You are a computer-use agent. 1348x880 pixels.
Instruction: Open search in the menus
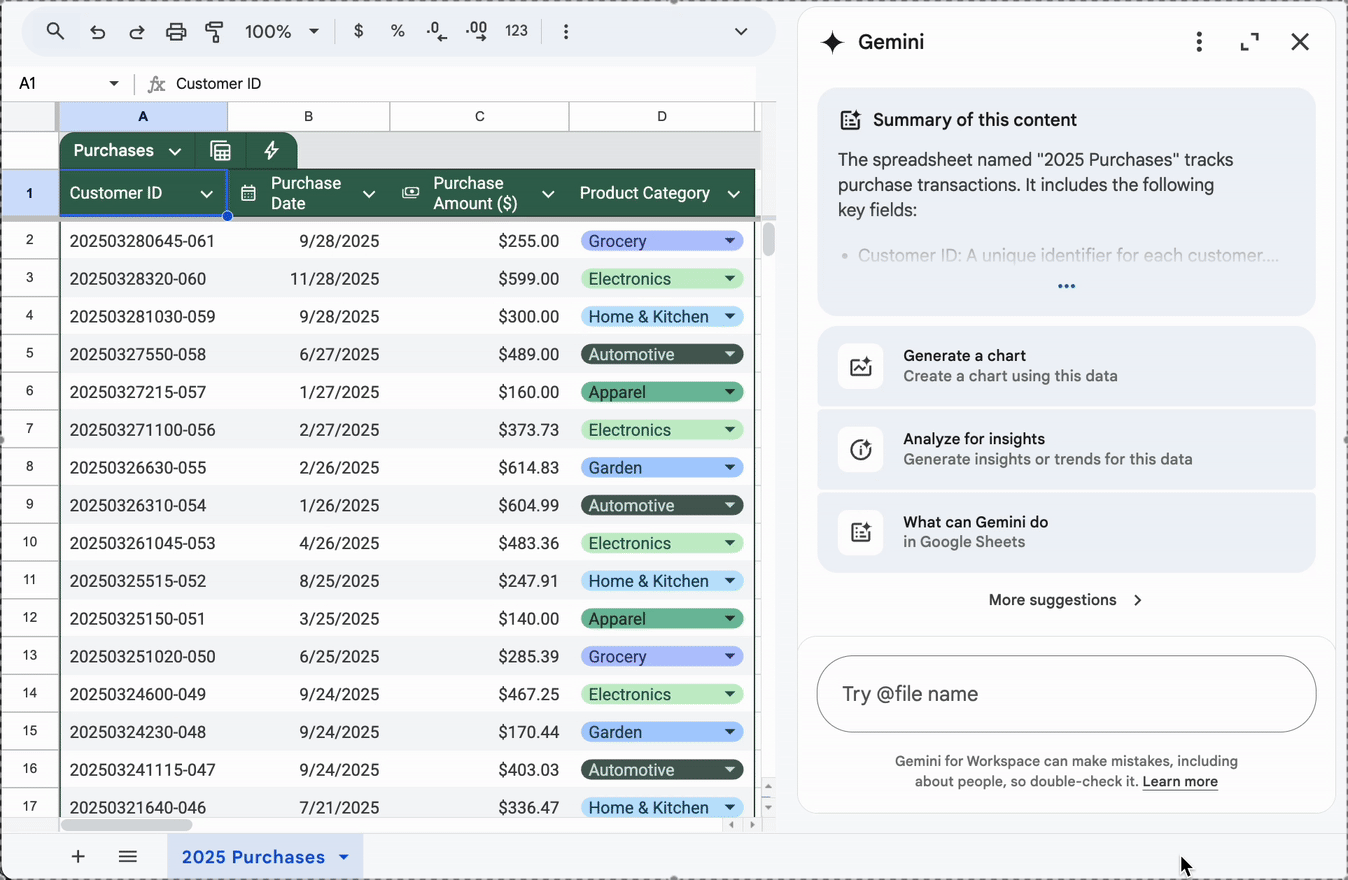coord(55,31)
